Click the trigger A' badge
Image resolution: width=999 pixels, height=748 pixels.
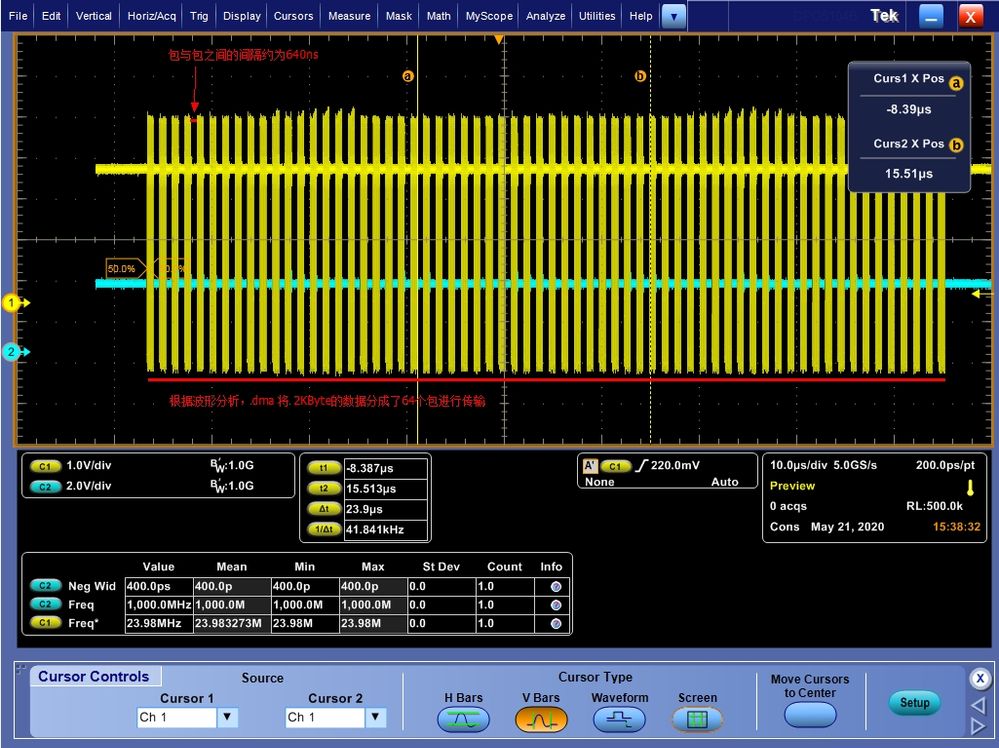pyautogui.click(x=589, y=466)
